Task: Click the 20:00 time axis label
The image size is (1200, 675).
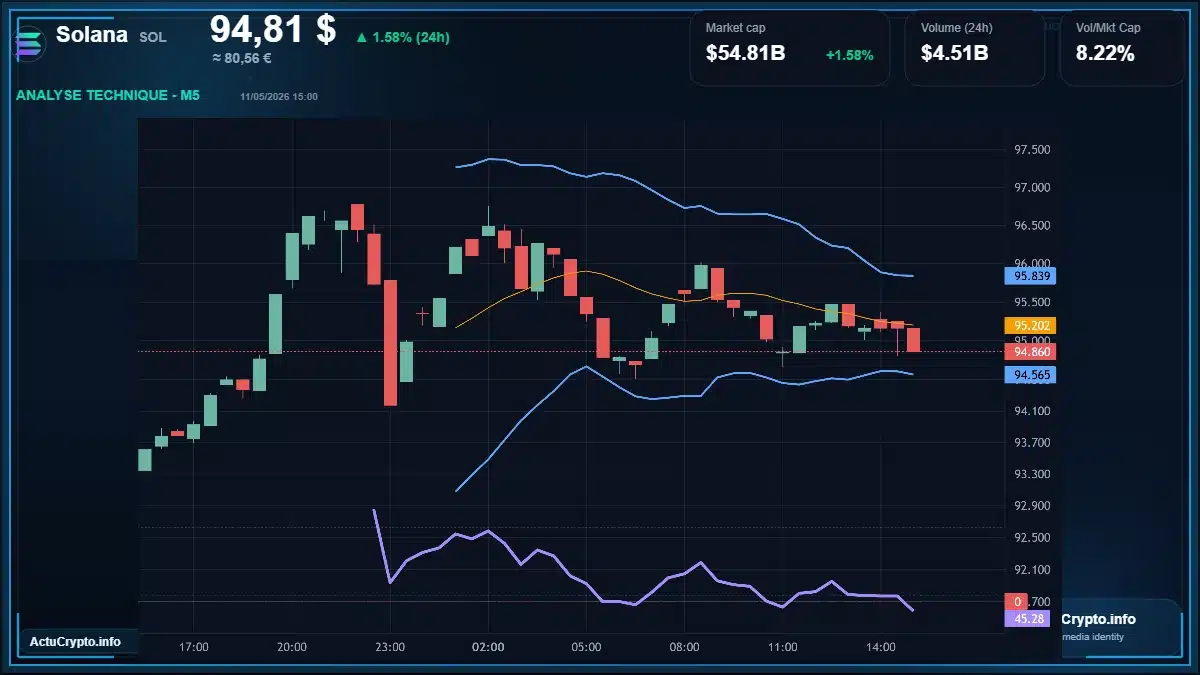Action: [x=292, y=647]
